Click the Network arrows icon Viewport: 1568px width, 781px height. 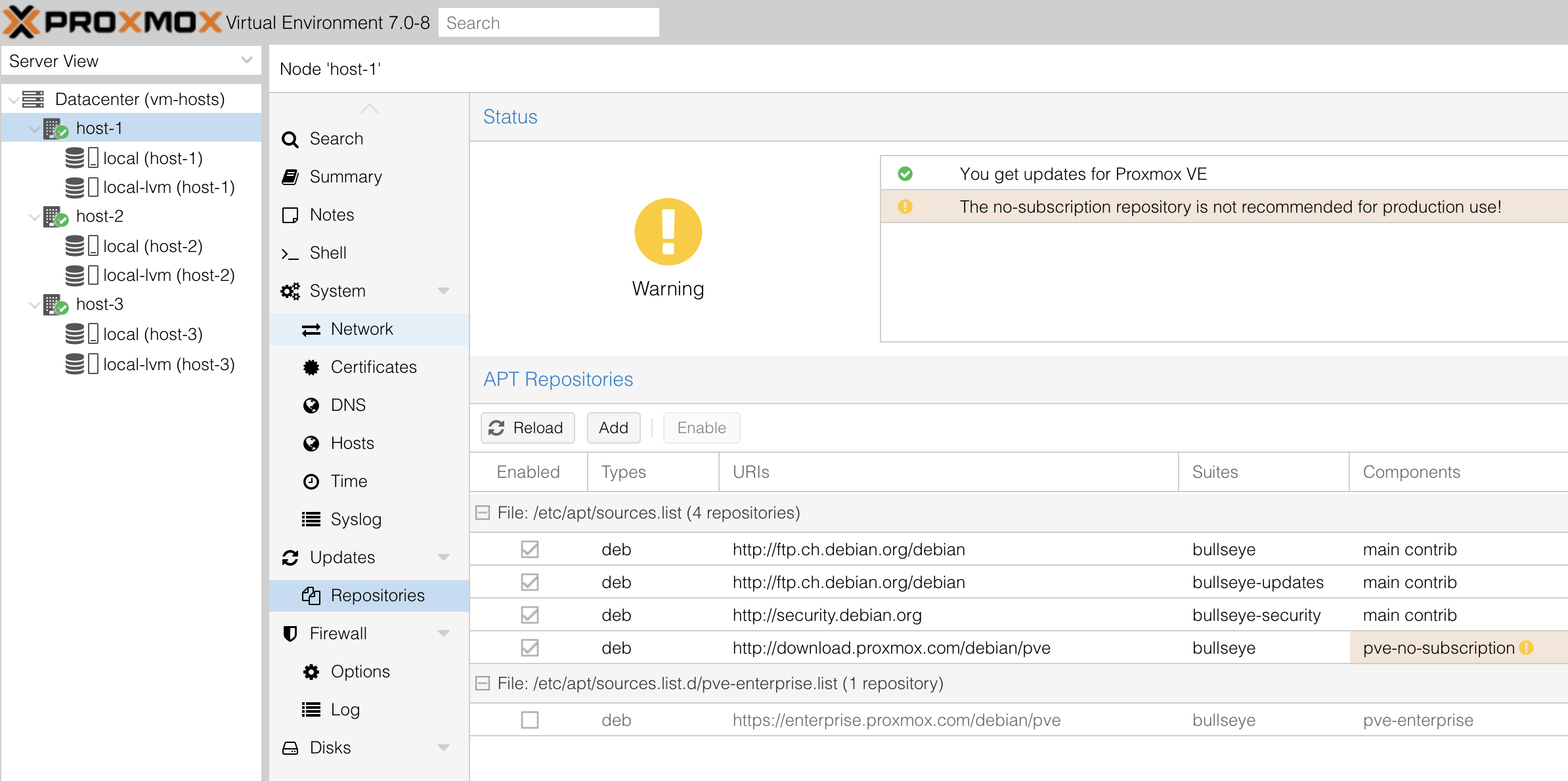(x=311, y=329)
